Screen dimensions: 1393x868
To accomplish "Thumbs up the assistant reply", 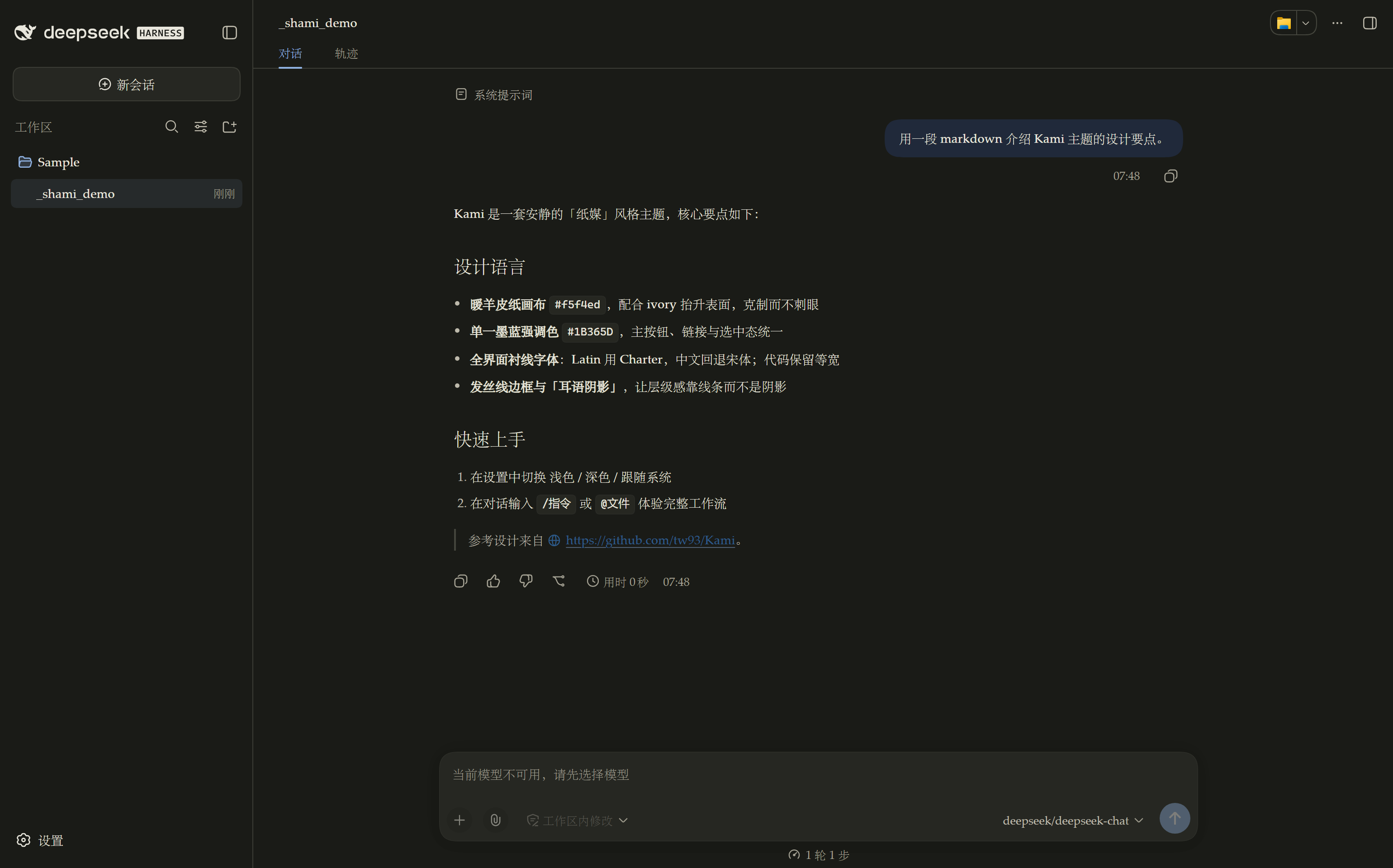I will click(x=493, y=581).
